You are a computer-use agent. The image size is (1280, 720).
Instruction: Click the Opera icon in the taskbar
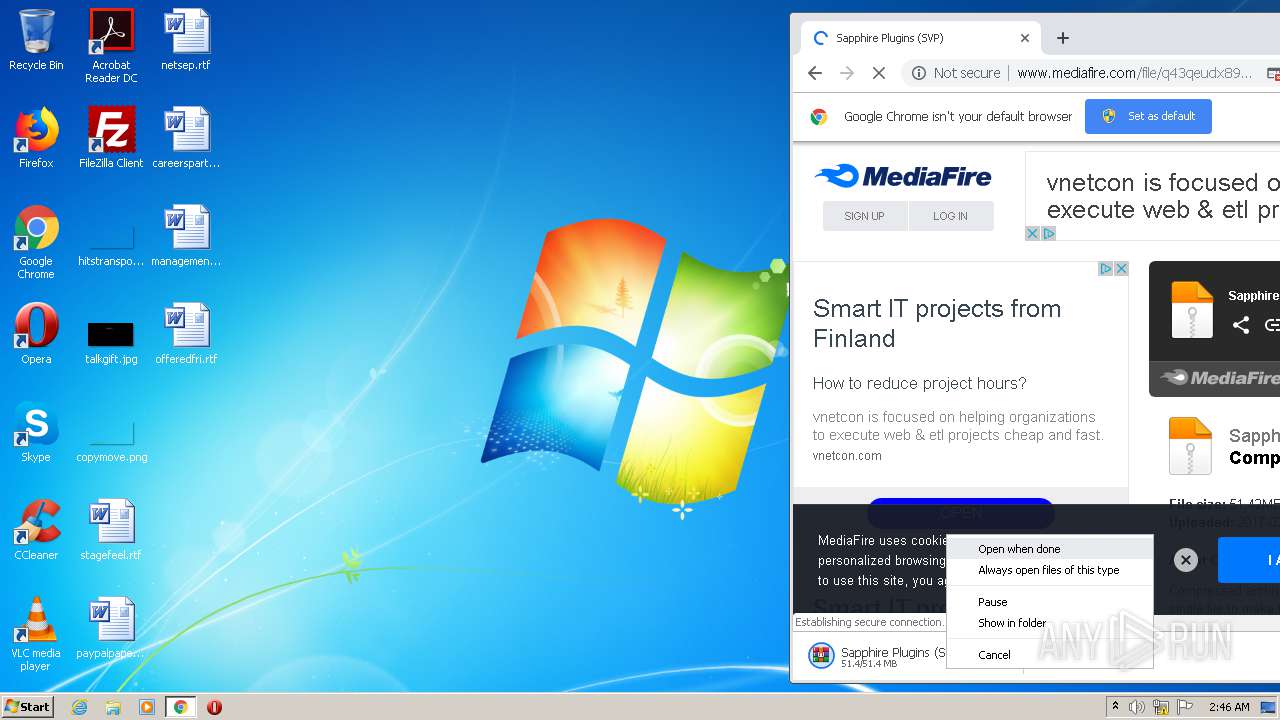[214, 707]
